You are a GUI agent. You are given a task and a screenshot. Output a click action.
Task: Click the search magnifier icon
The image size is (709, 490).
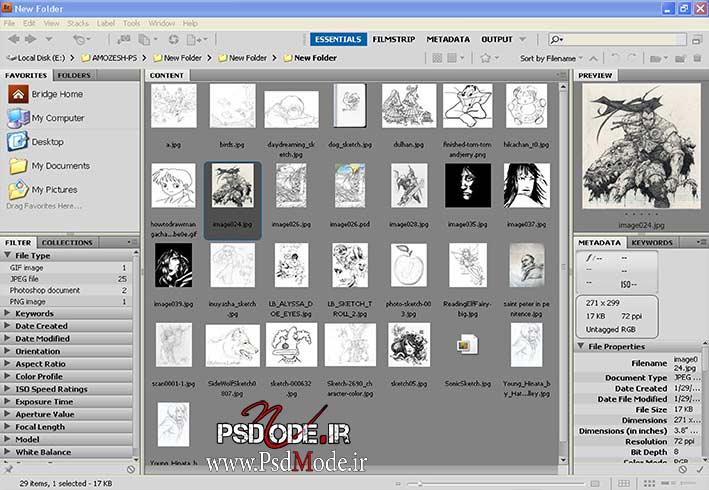pos(556,40)
